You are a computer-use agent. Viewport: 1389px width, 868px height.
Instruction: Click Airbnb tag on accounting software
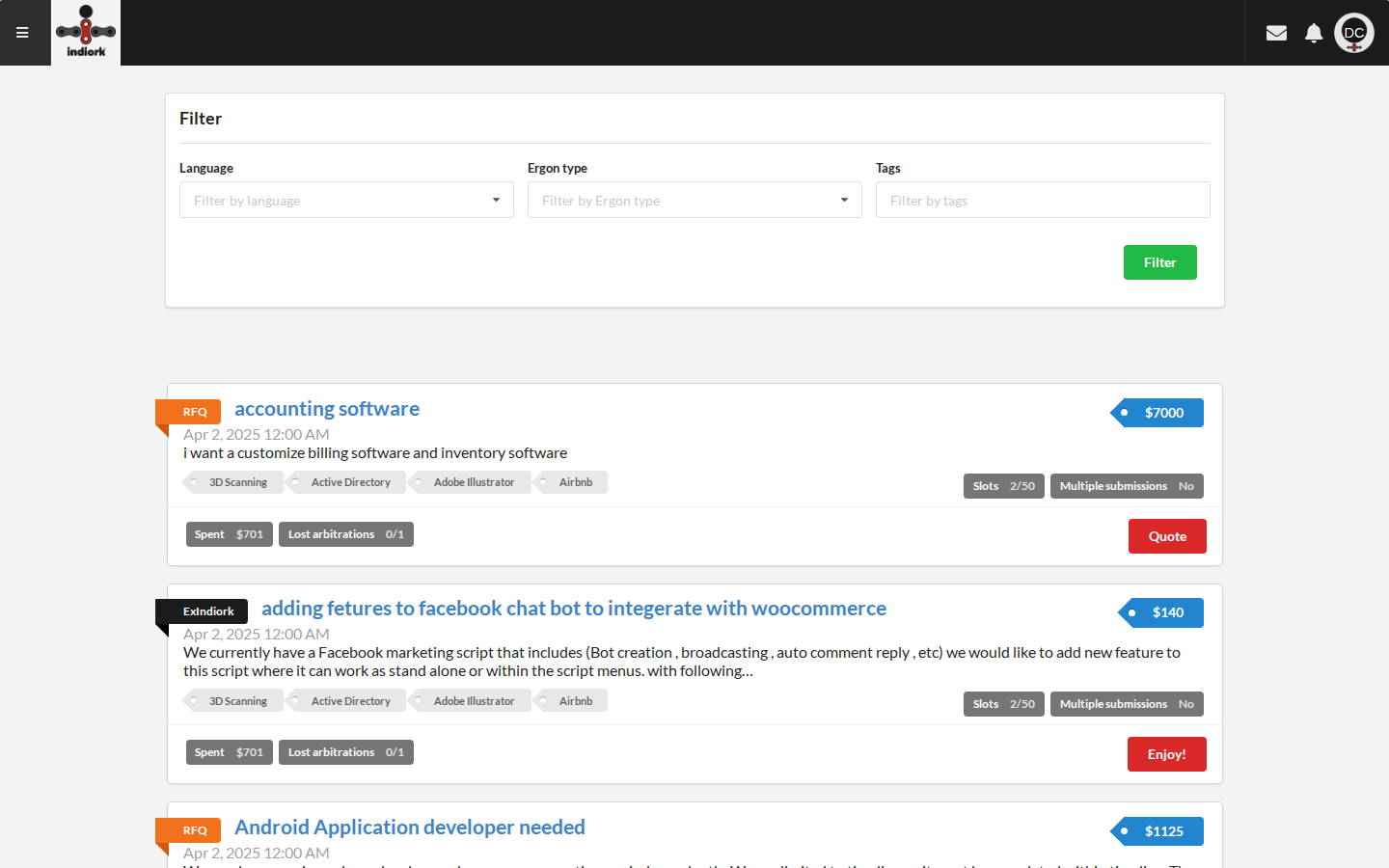point(571,482)
